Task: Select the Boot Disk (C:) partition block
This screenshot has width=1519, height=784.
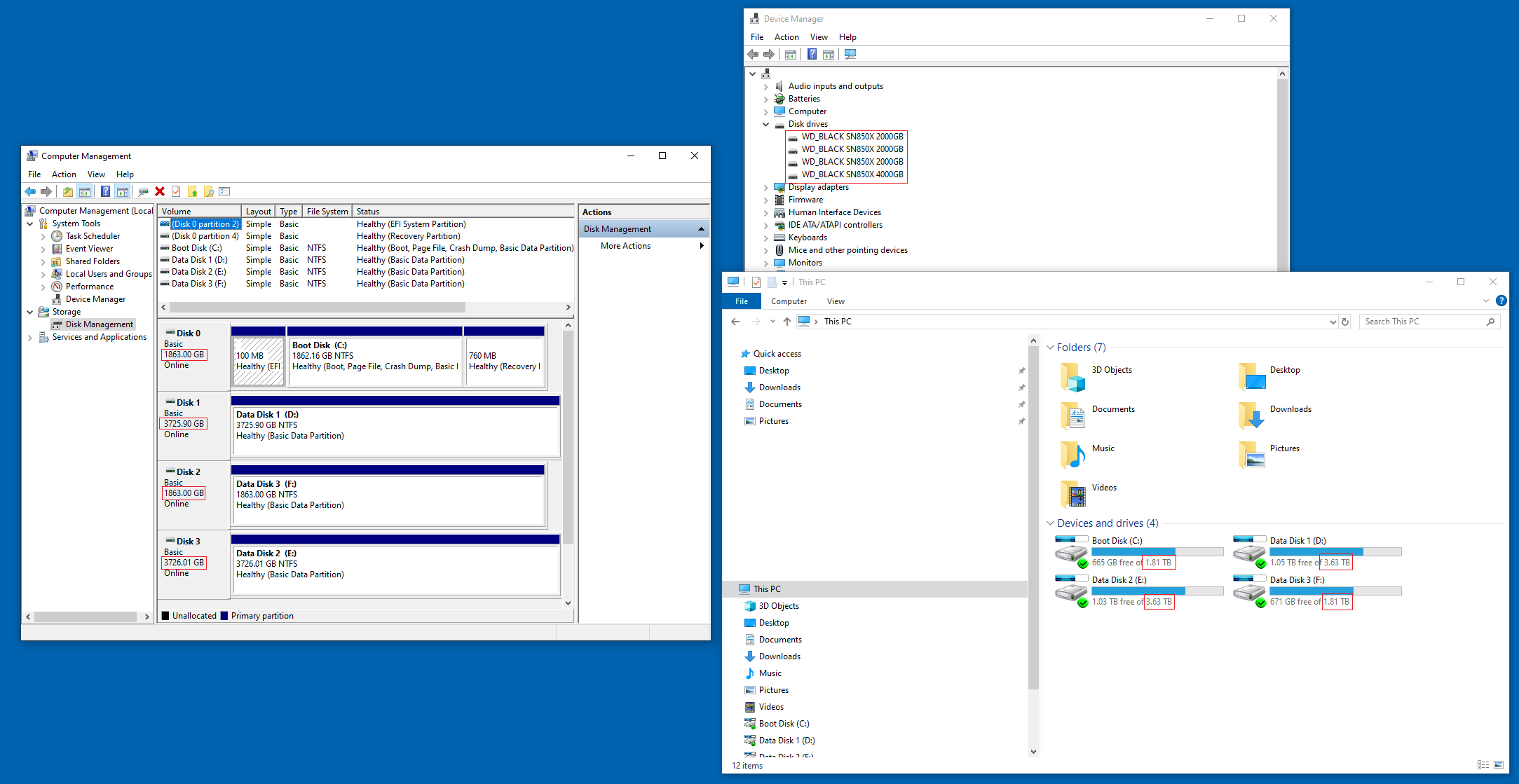Action: [x=375, y=355]
